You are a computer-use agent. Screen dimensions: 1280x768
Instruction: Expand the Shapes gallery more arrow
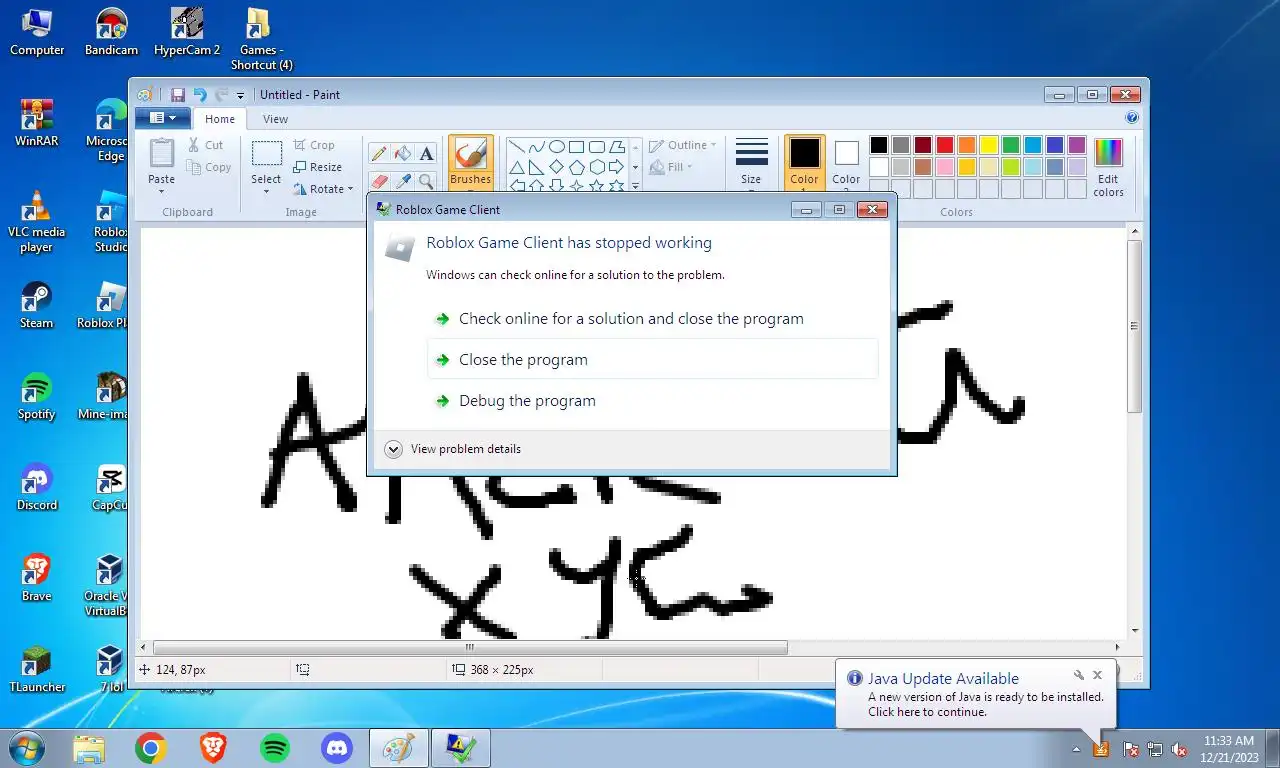coord(635,186)
